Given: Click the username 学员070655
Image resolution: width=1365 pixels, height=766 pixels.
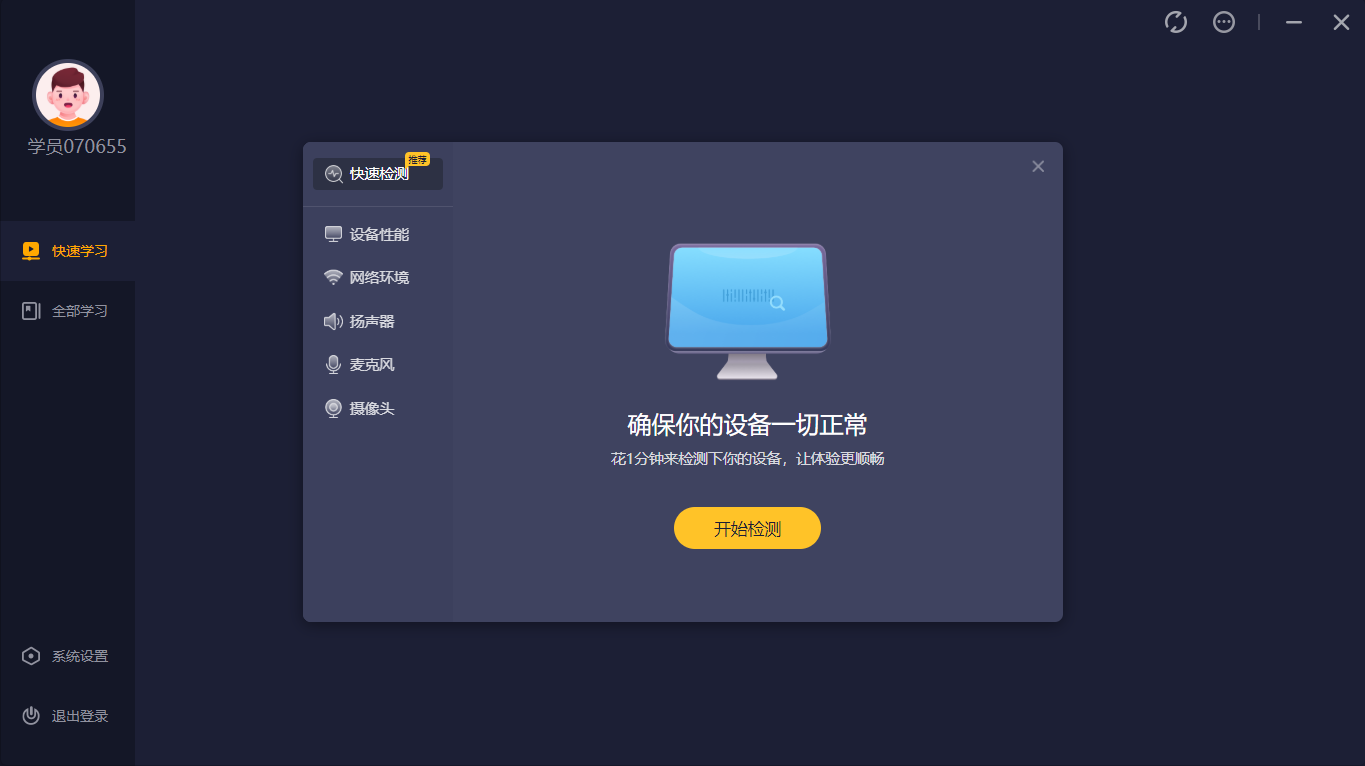Looking at the screenshot, I should pyautogui.click(x=77, y=147).
